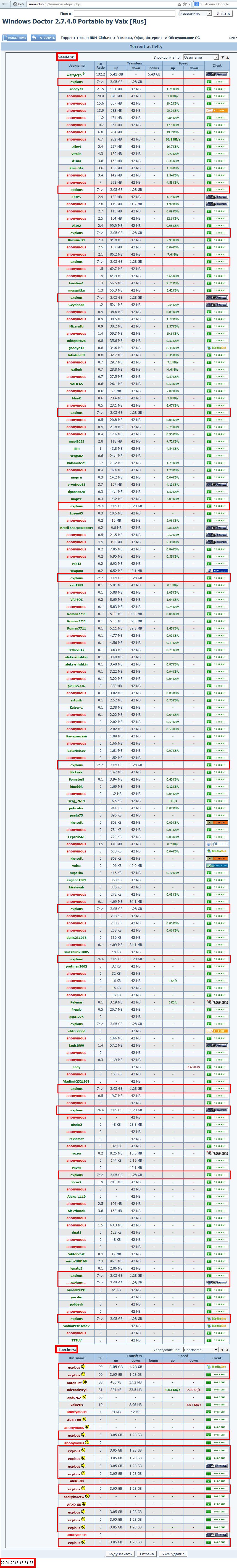Click the MediaGet client icon in goonya13's row
The image size is (237, 1568).
pyautogui.click(x=217, y=348)
